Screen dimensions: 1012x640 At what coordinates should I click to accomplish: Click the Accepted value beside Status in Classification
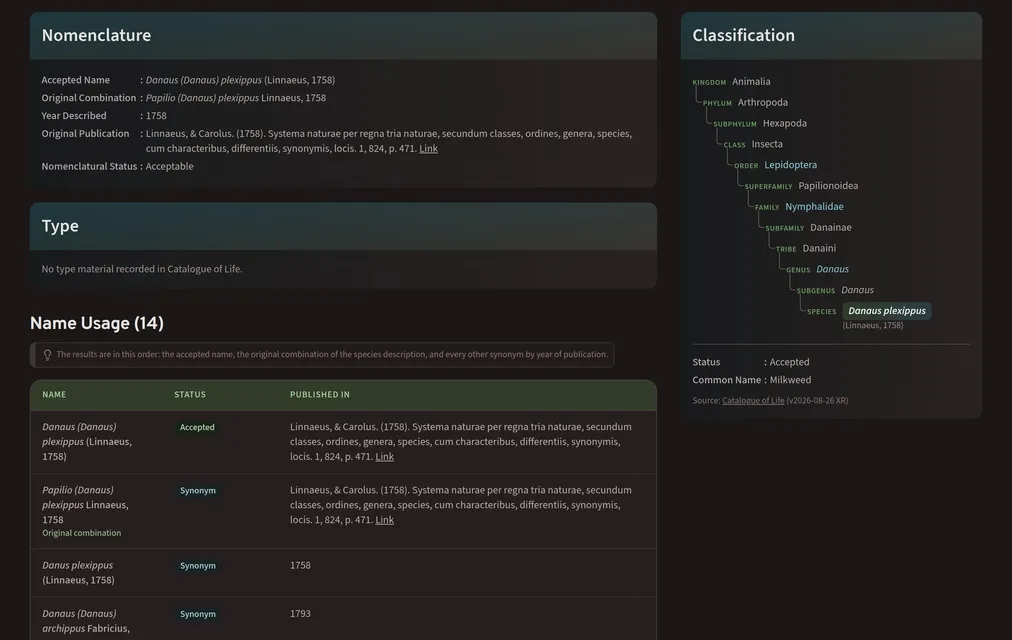coord(789,363)
